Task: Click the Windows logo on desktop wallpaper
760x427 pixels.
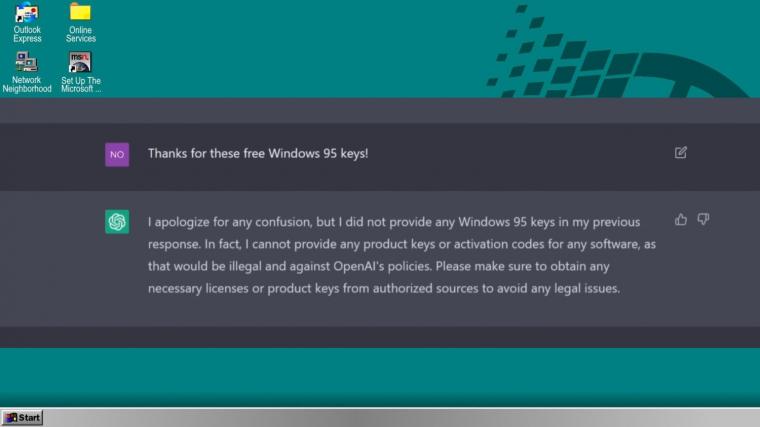Action: (616, 52)
